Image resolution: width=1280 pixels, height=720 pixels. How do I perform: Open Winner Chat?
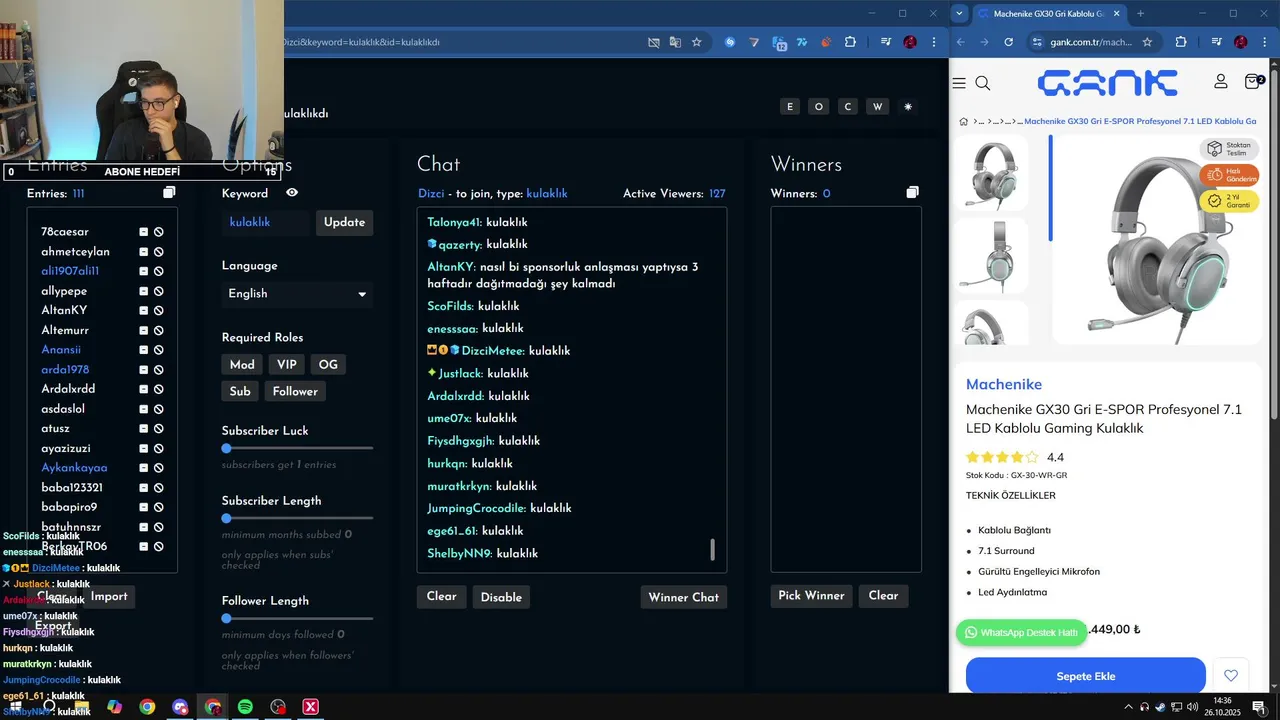[x=683, y=597]
